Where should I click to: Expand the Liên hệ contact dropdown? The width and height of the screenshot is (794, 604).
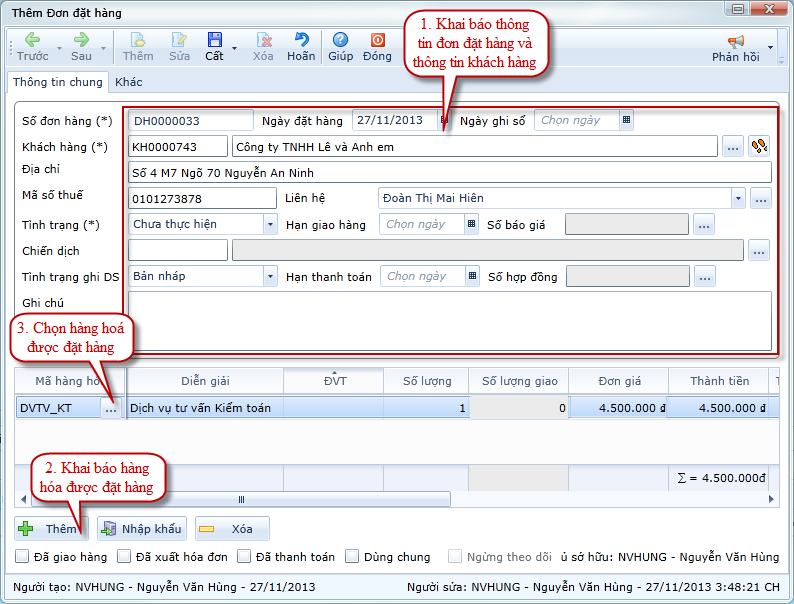738,199
